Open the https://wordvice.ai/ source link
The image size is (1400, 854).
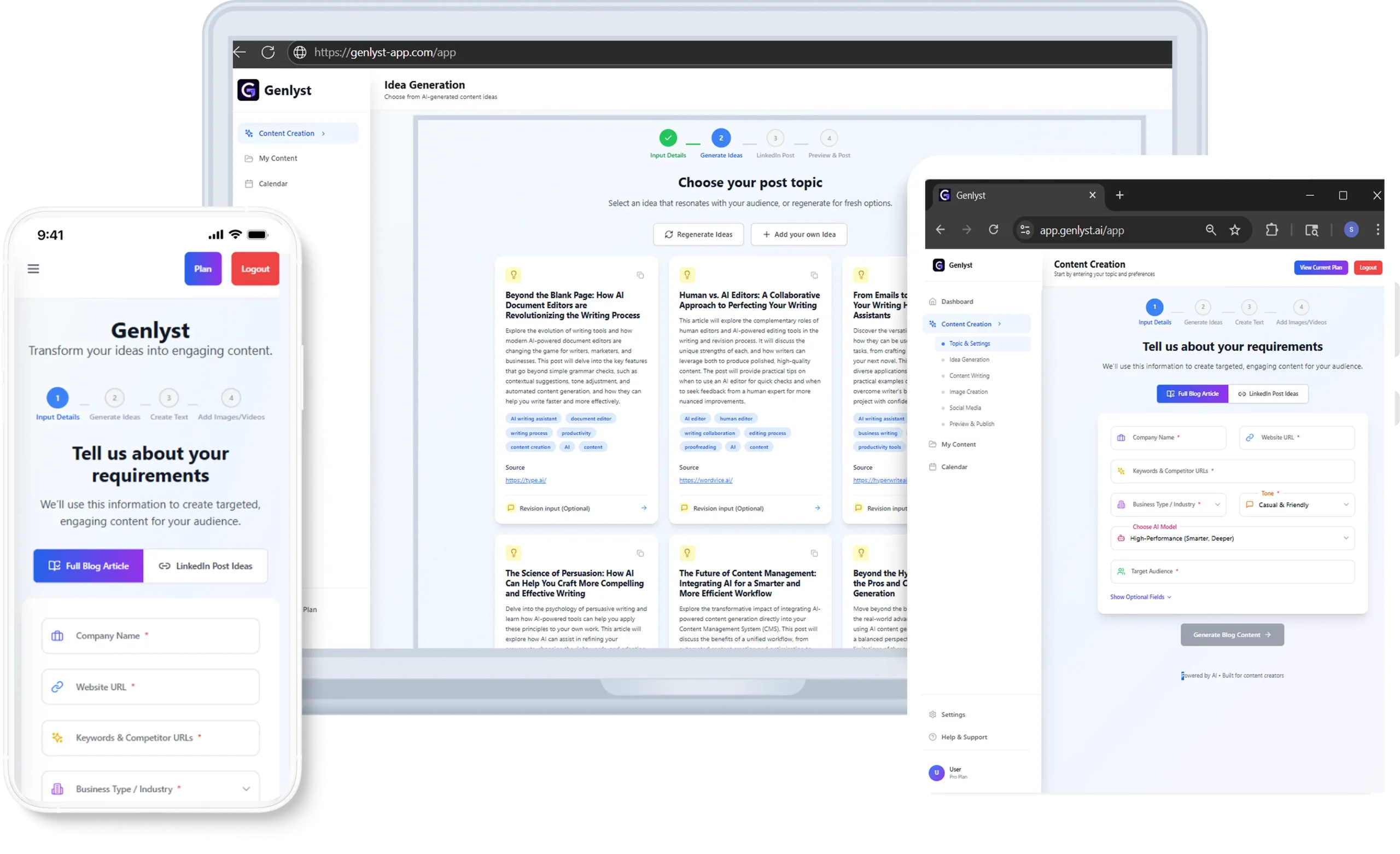pyautogui.click(x=705, y=480)
